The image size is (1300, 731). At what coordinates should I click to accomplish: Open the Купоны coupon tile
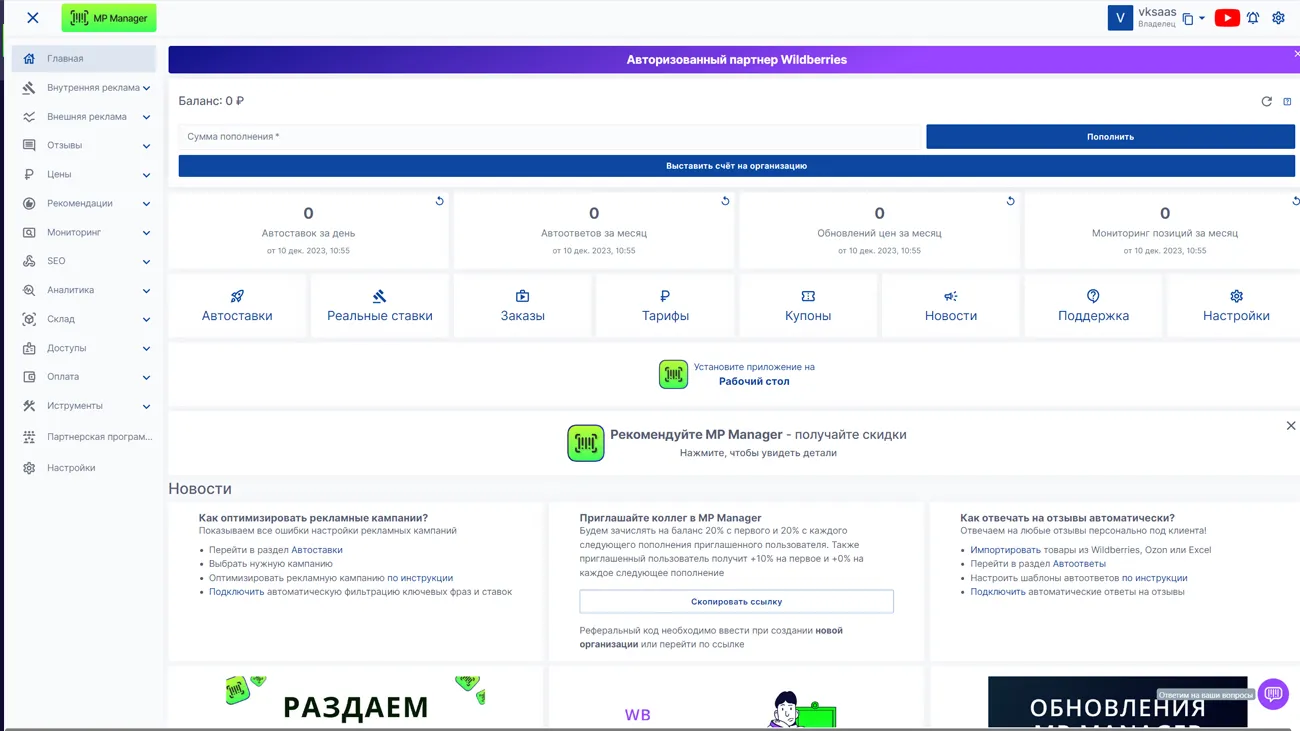[x=808, y=306]
